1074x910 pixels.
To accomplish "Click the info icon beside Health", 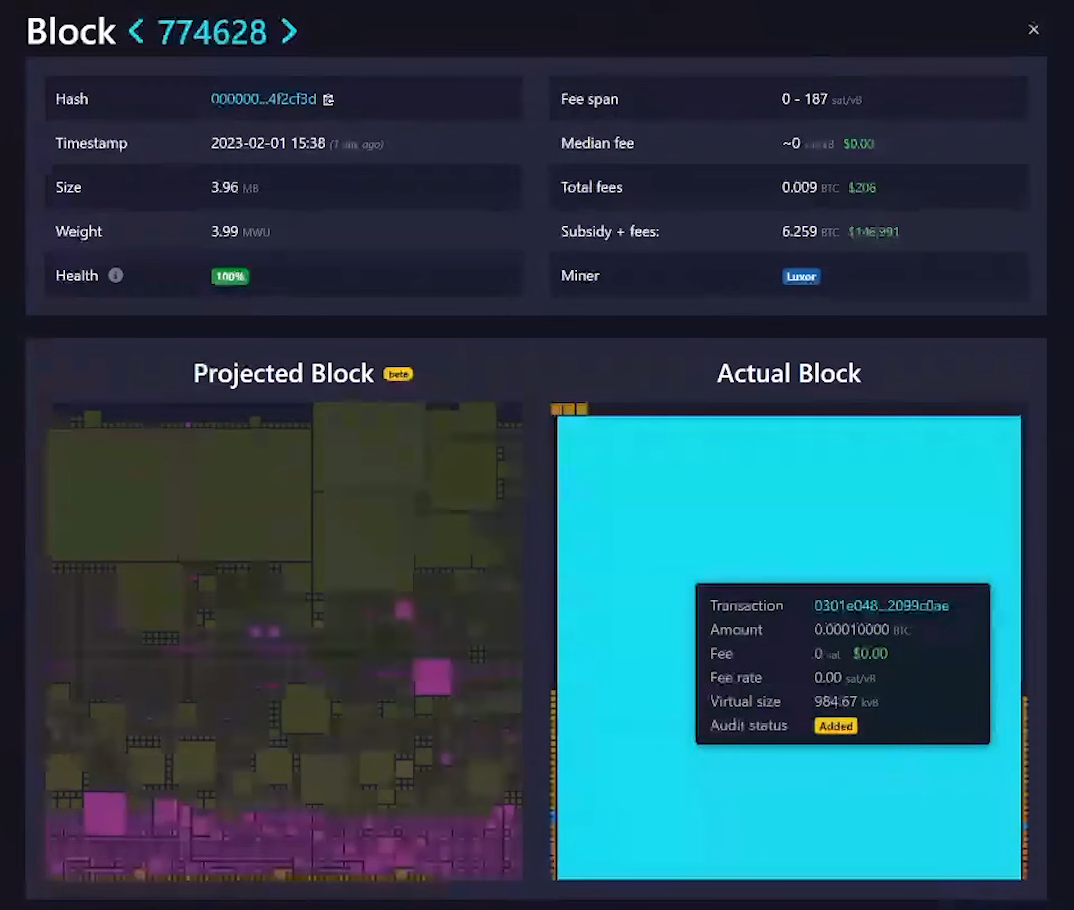I will pos(116,275).
